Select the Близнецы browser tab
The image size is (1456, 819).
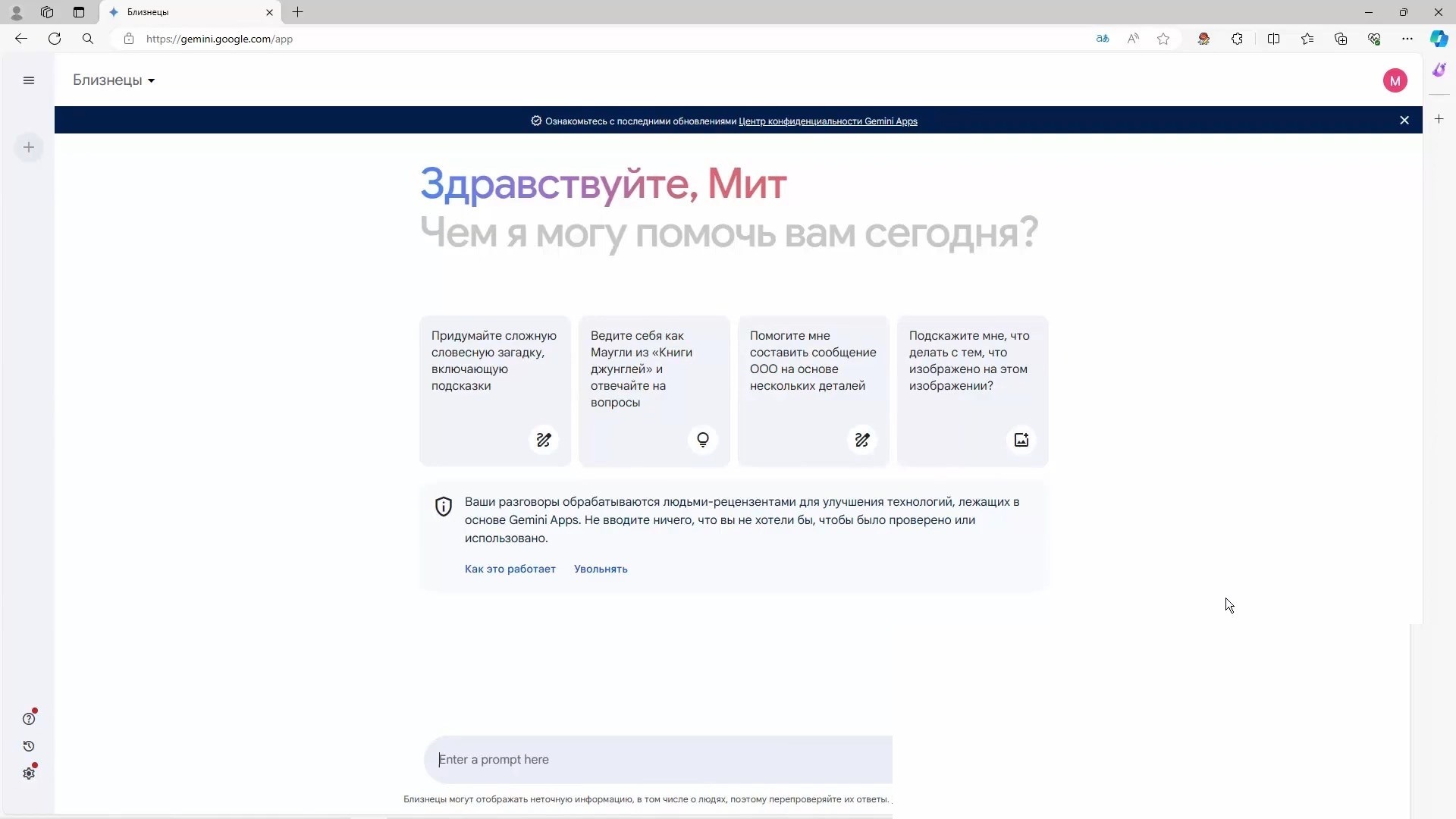[190, 12]
